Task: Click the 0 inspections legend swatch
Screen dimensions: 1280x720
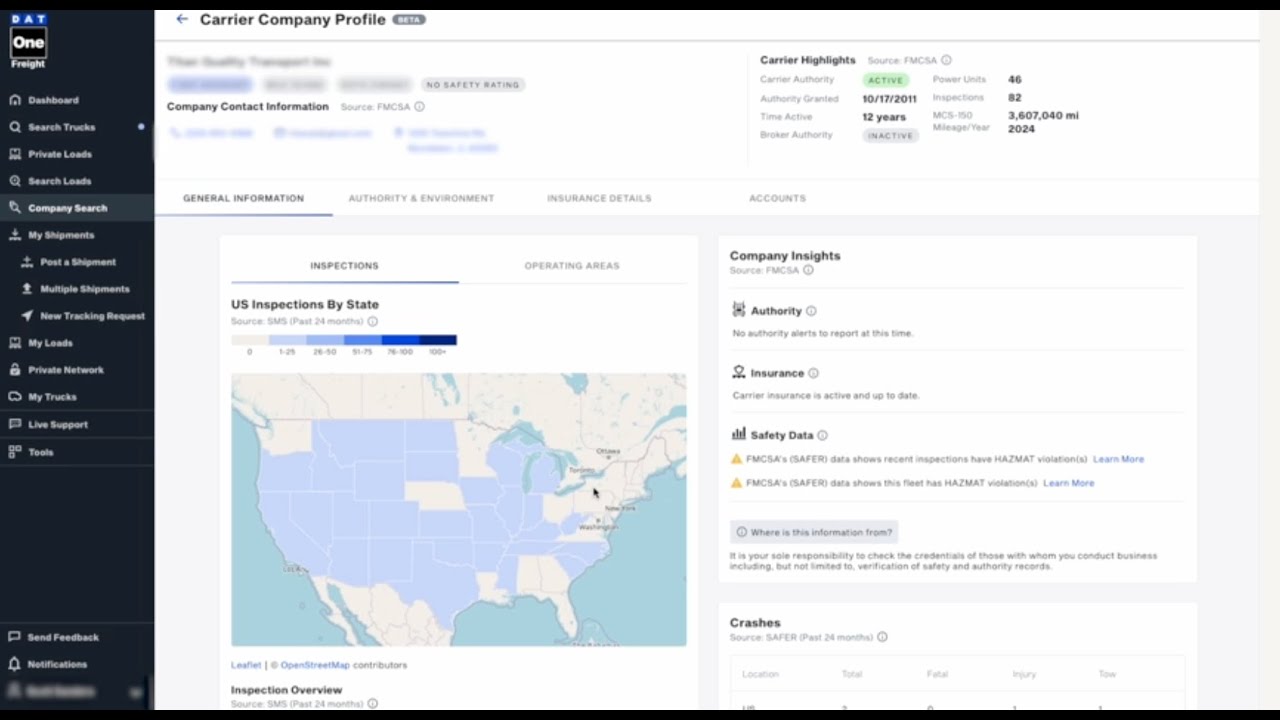Action: 250,340
